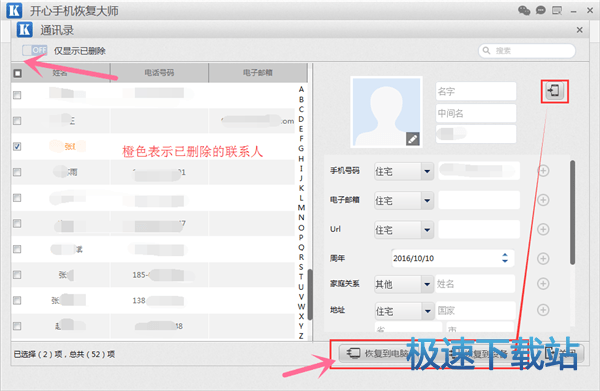The image size is (600, 391).
Task: Click the 电子邮箱 value input field
Action: pyautogui.click(x=479, y=200)
